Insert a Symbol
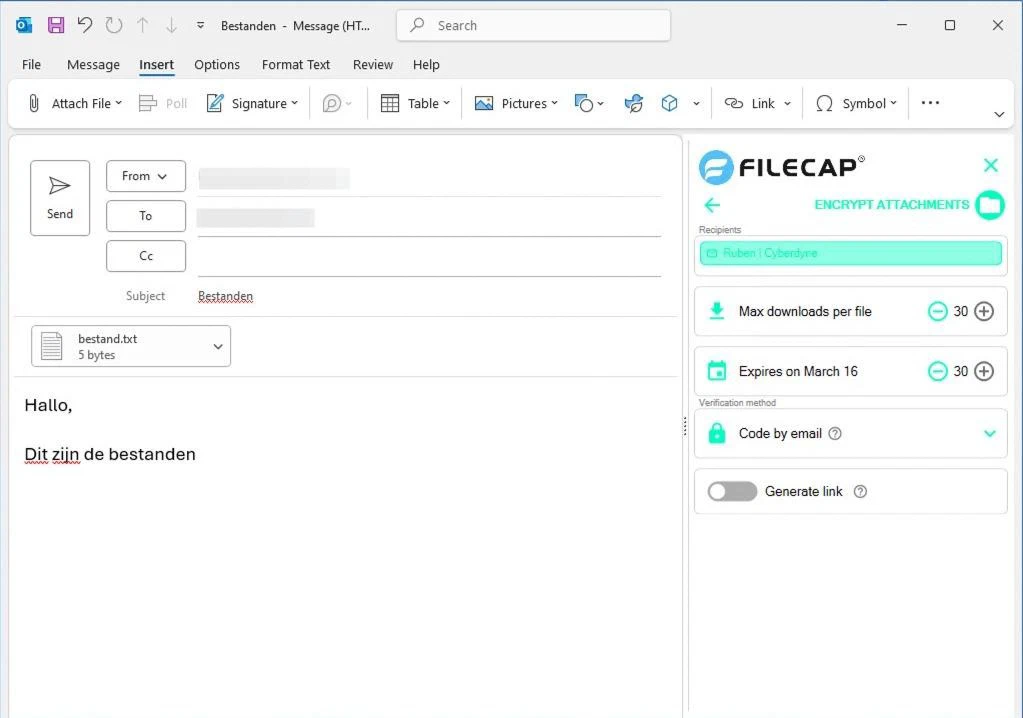This screenshot has height=718, width=1023. coord(856,103)
